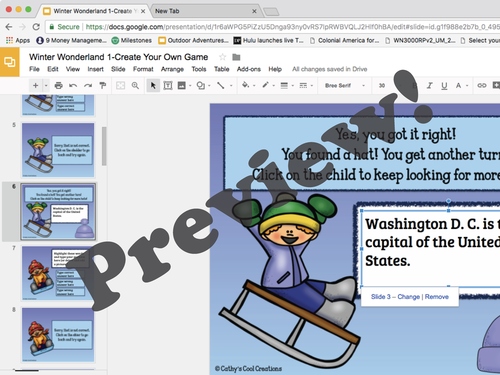Click the Google Slides home icon

[9, 62]
